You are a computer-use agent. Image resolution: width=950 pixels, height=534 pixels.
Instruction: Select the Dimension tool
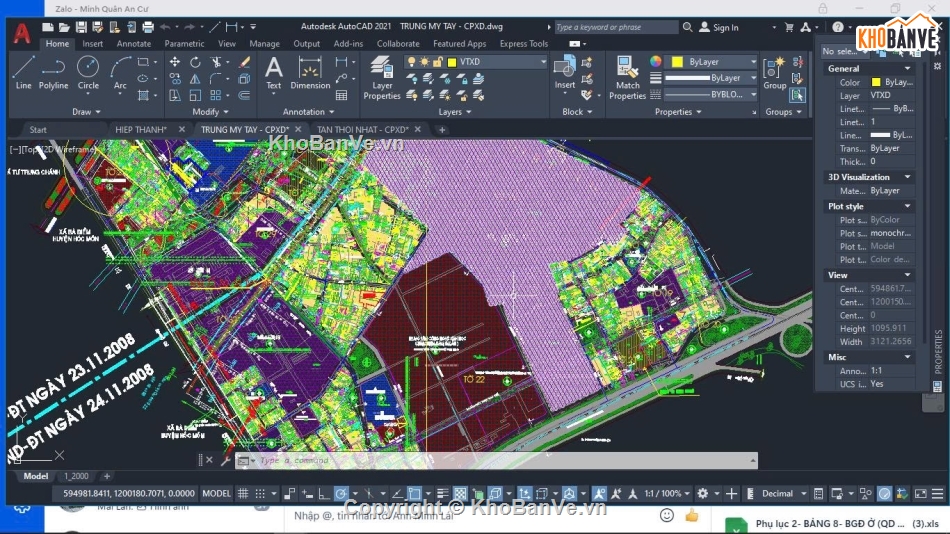[x=310, y=73]
